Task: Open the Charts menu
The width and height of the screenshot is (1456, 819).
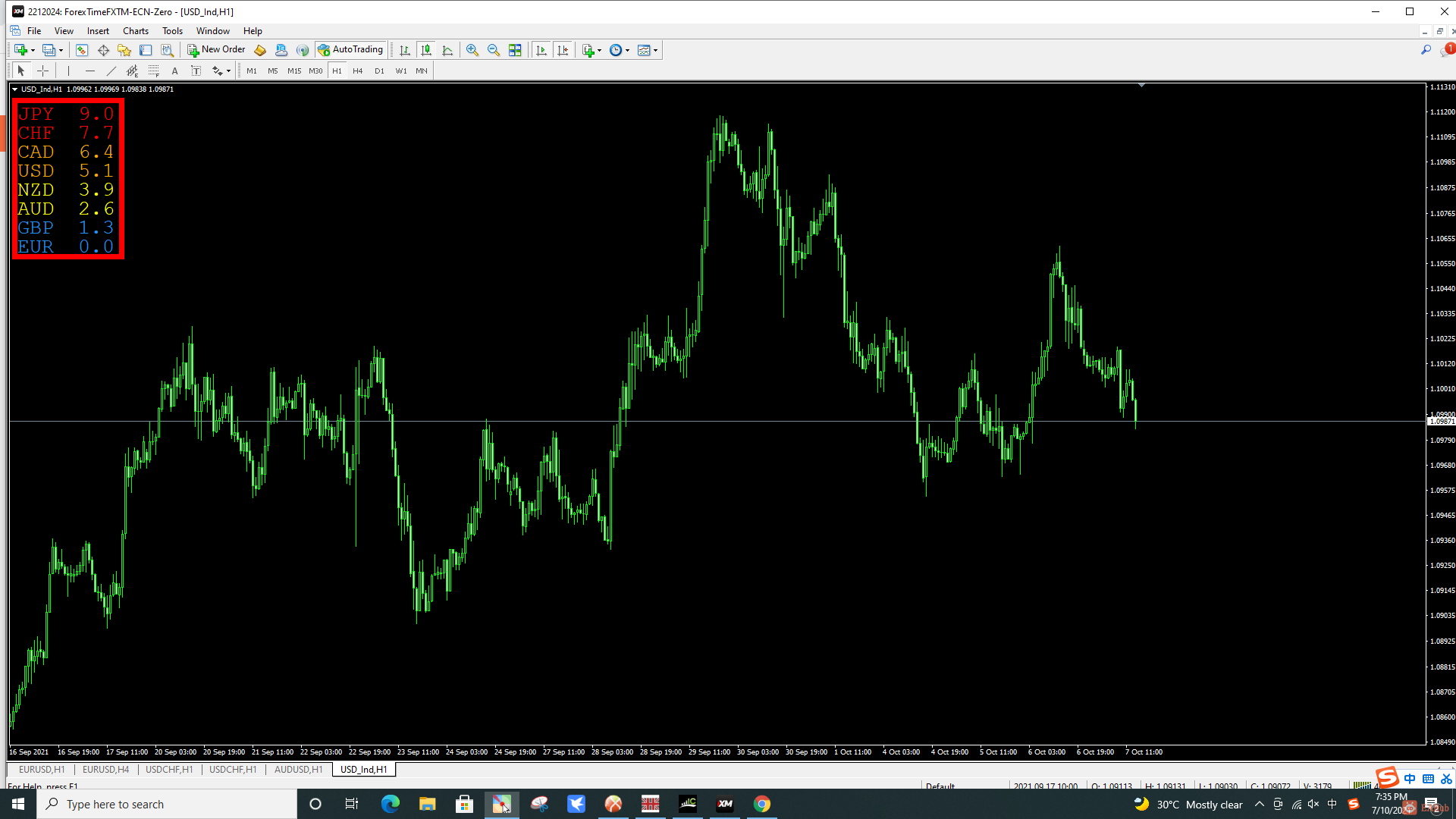Action: pos(136,31)
